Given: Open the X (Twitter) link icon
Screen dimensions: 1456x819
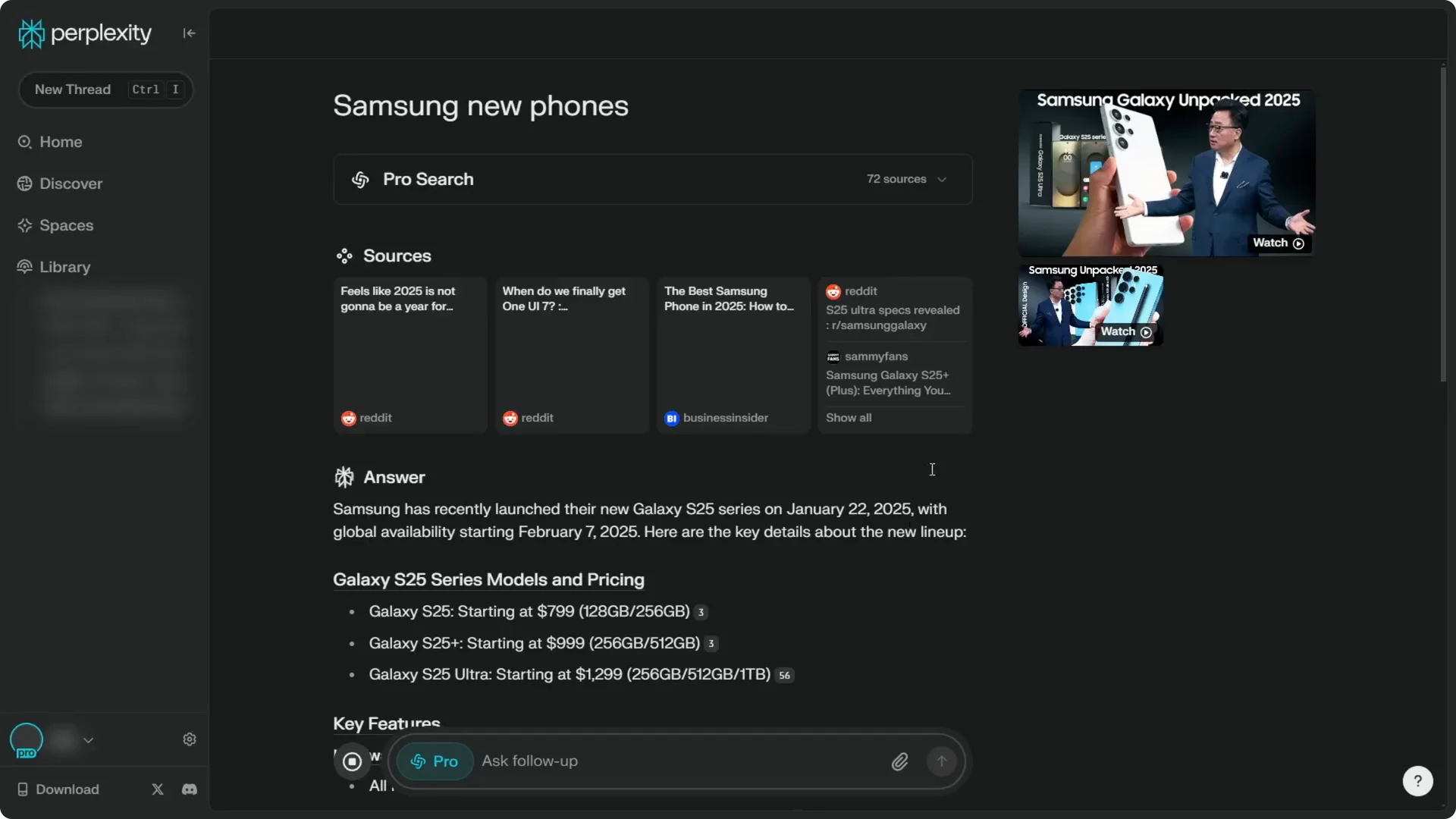Looking at the screenshot, I should (158, 789).
